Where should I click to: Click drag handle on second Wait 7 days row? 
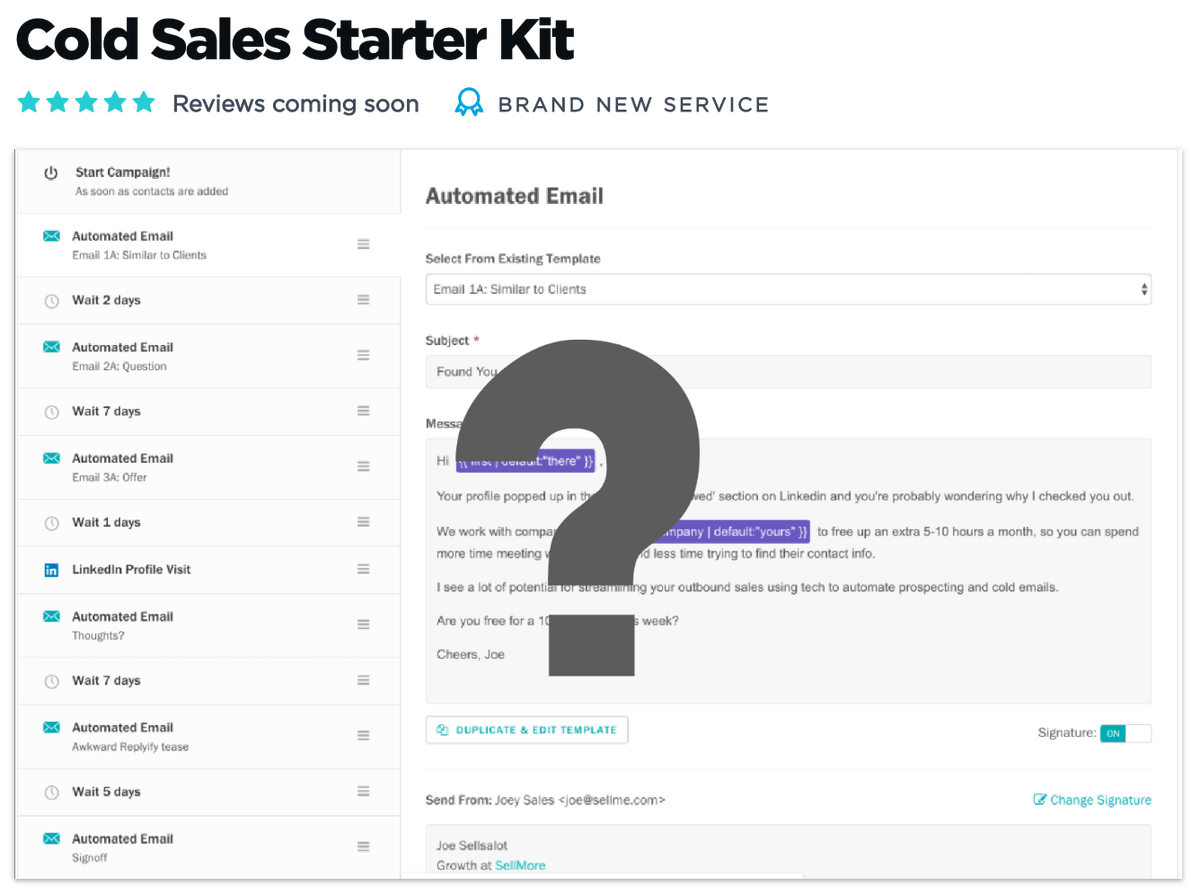[363, 680]
